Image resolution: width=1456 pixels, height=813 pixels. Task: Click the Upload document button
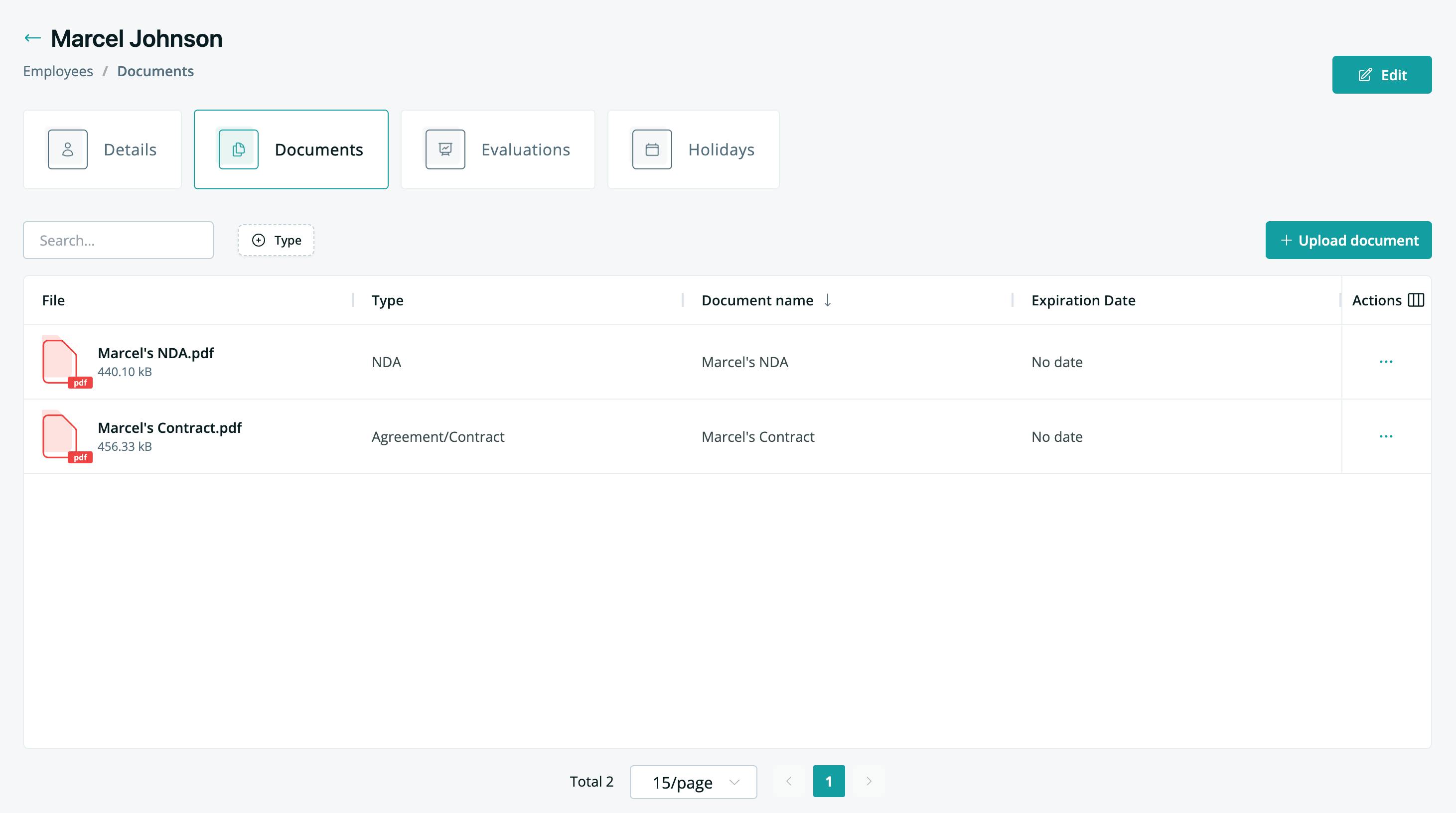point(1348,240)
